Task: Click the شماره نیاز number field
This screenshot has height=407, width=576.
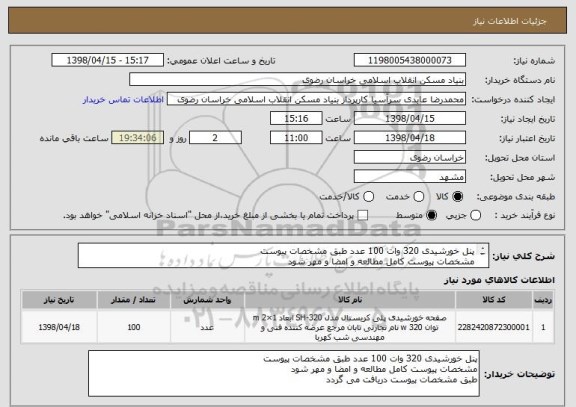Action: [410, 60]
